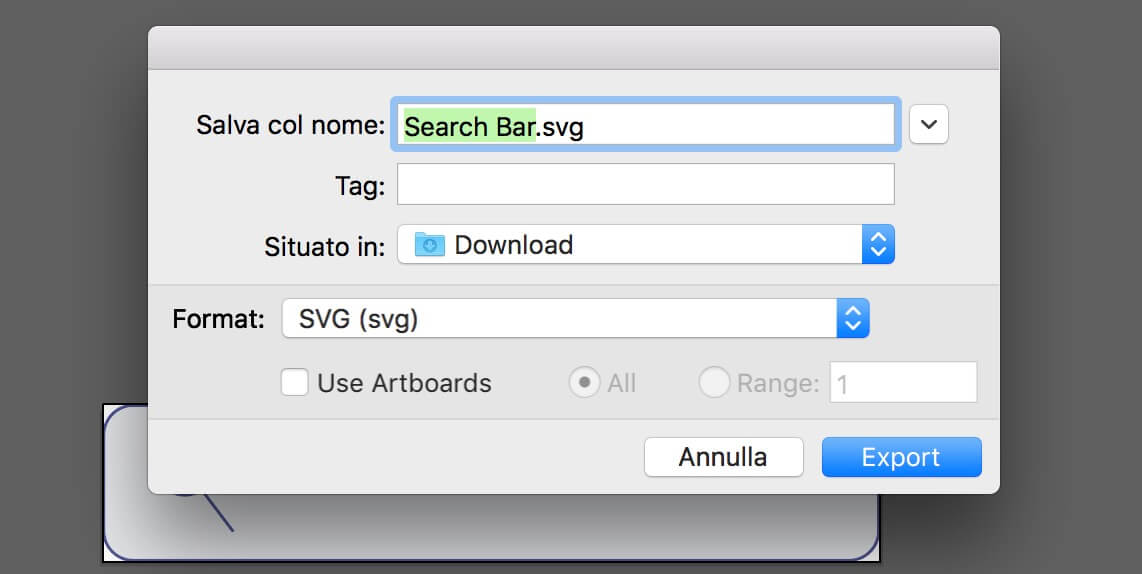This screenshot has width=1142, height=574.
Task: Expand the save dialog with the chevron button
Action: (x=929, y=125)
